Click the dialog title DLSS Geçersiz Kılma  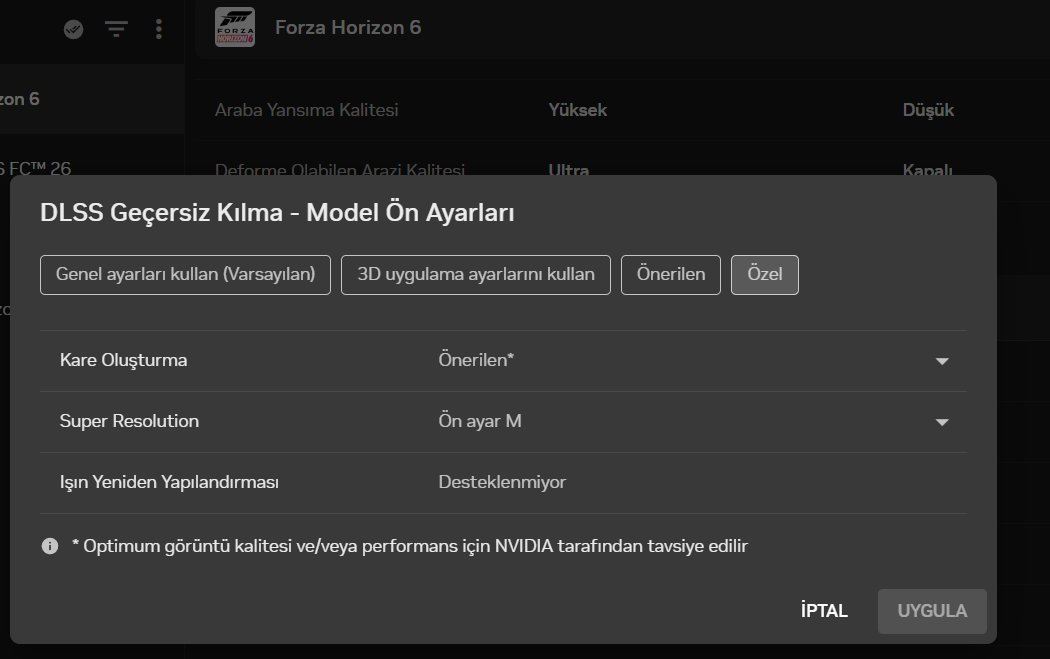(277, 212)
